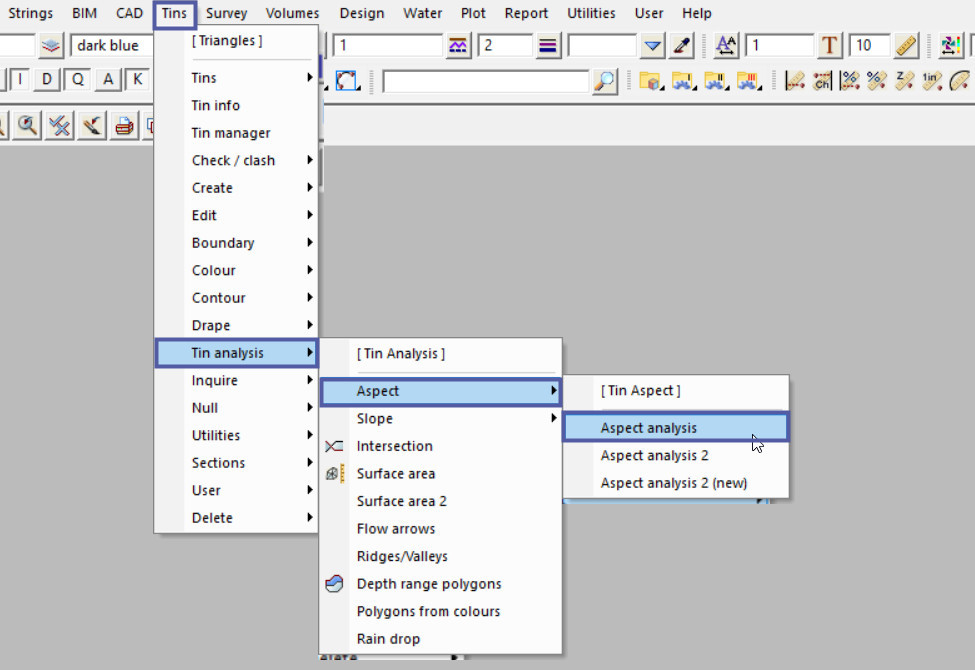
Task: Open the Water menu
Action: pyautogui.click(x=422, y=13)
